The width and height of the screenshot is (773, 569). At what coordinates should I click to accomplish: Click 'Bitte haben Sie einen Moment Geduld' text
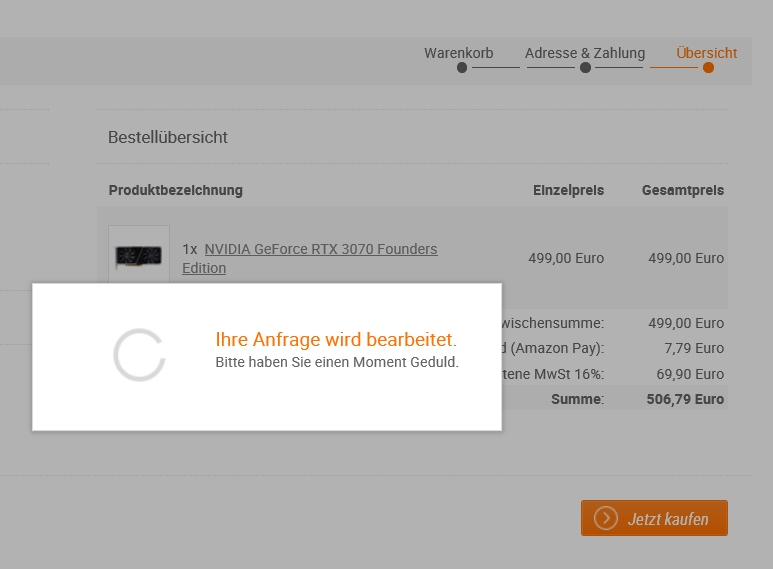[337, 362]
